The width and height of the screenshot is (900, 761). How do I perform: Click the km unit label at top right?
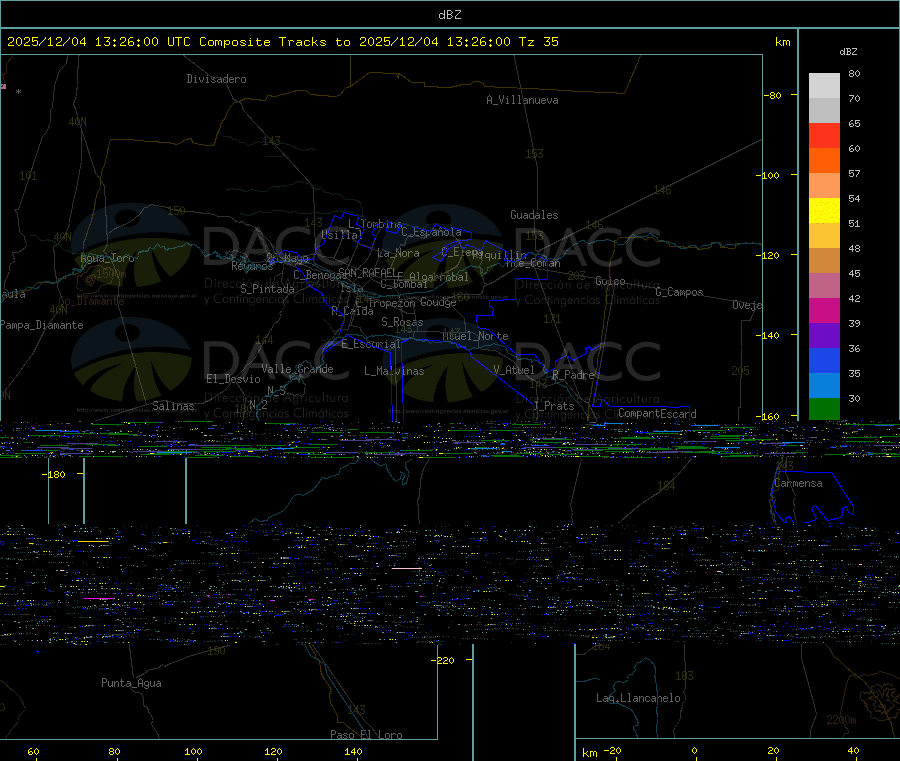(x=782, y=42)
